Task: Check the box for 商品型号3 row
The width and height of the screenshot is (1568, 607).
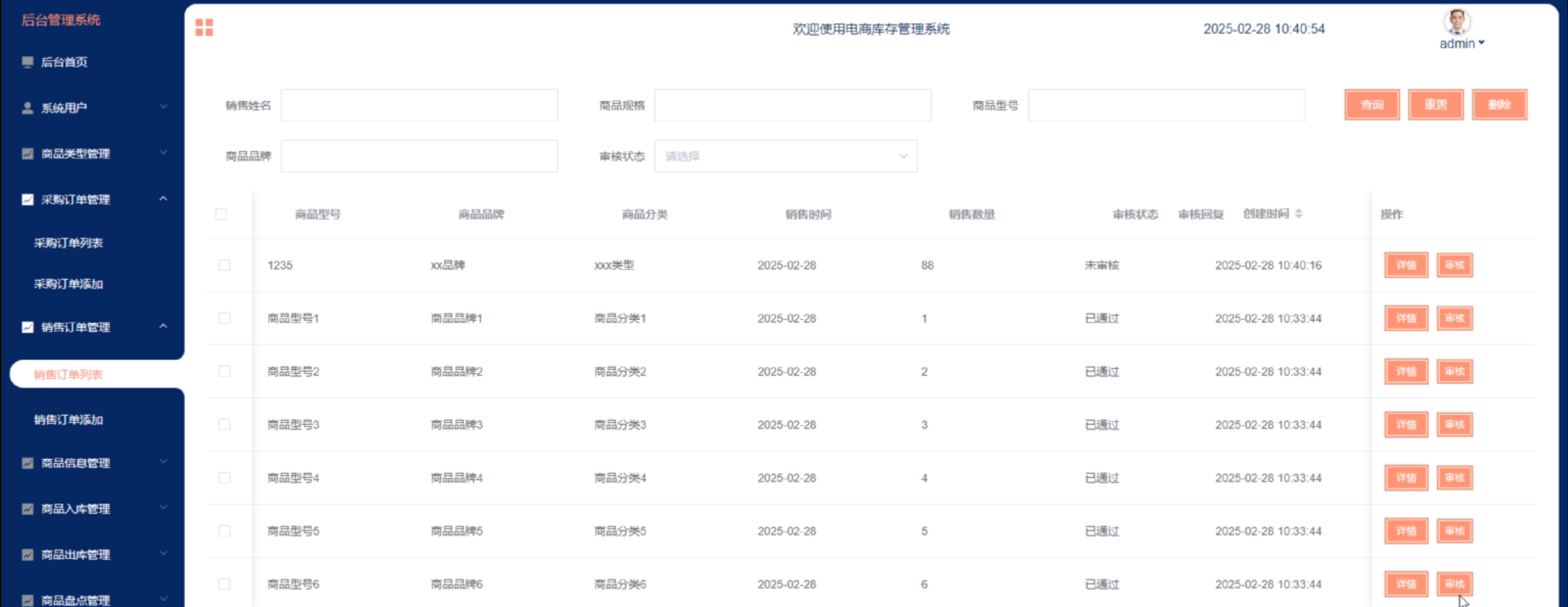Action: [x=224, y=424]
